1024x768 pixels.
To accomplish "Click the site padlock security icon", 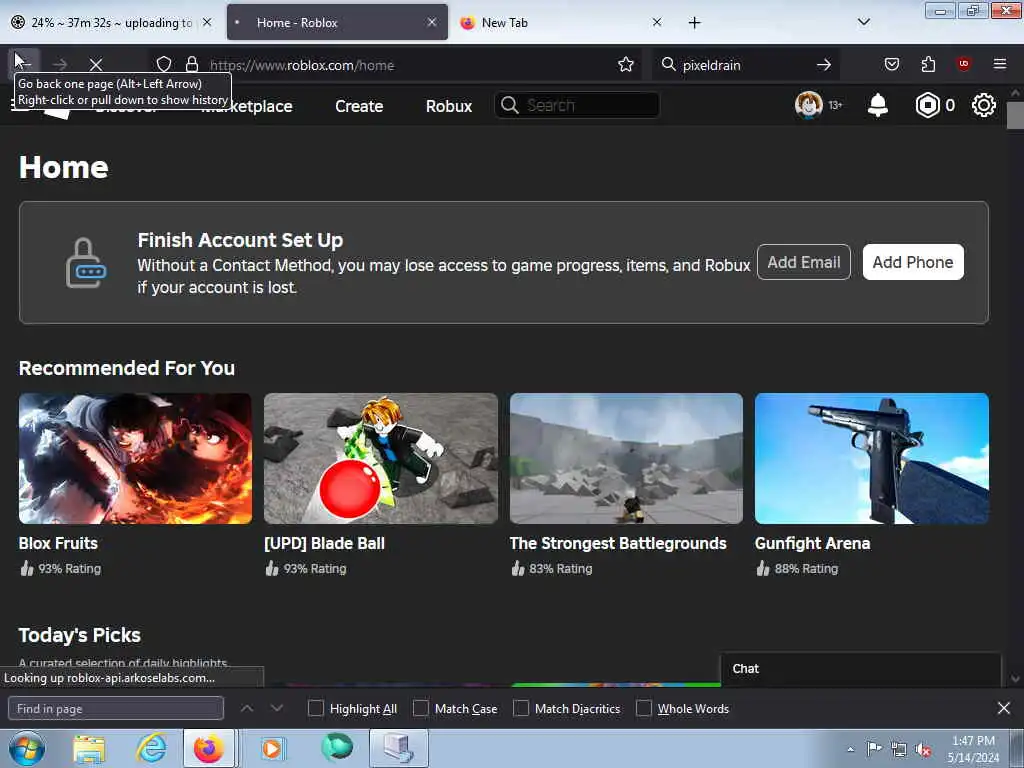I will (192, 64).
